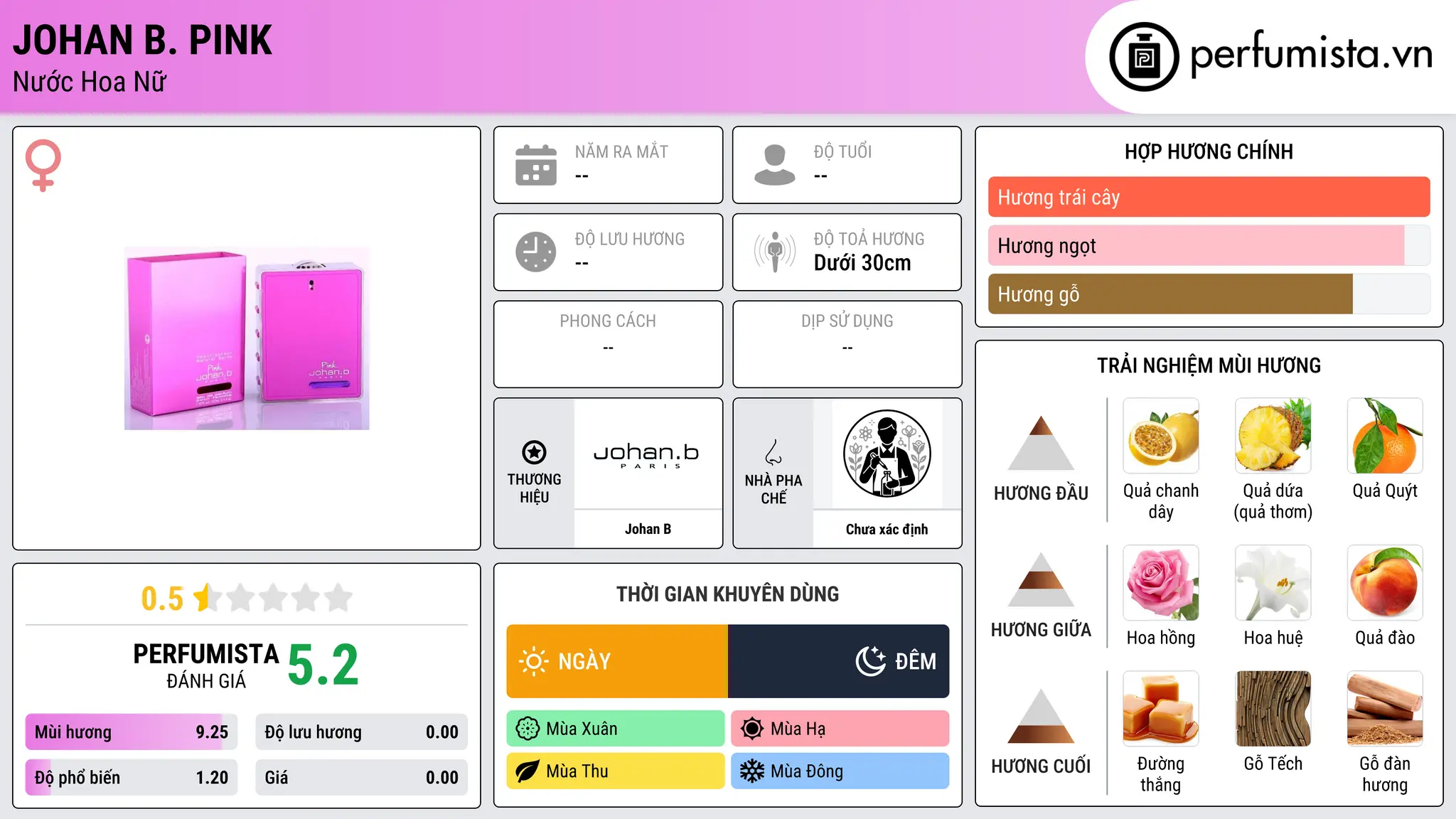Select the Đường thắng caramel note image
The image size is (1456, 819).
pyautogui.click(x=1161, y=709)
